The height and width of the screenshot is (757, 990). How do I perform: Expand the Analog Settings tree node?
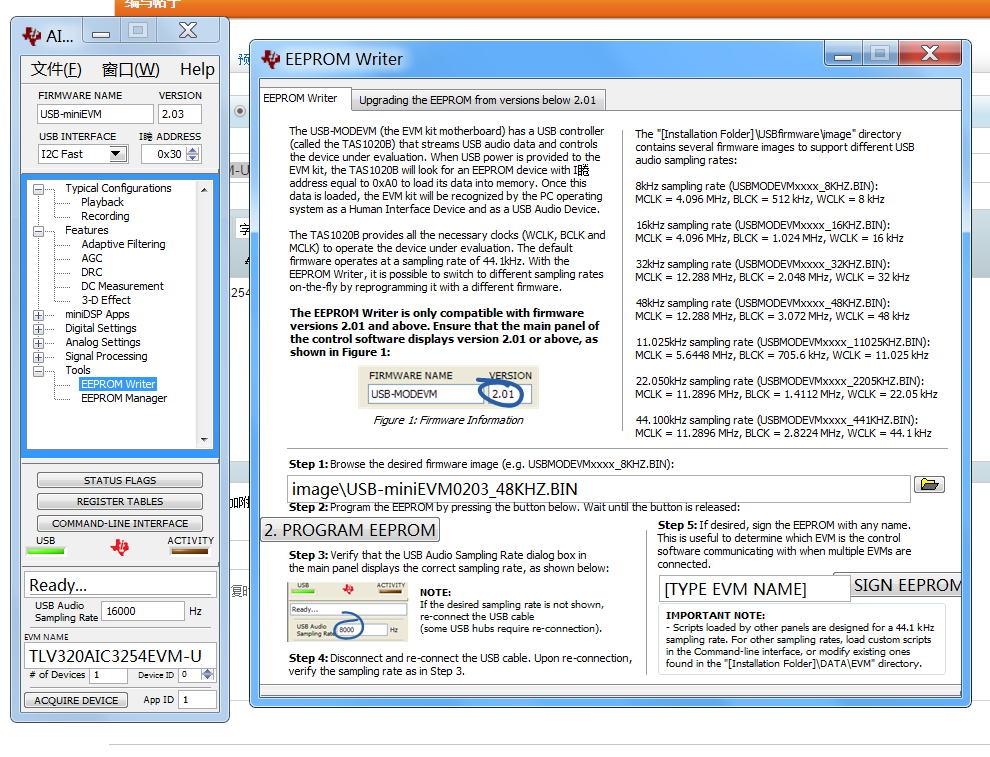(39, 343)
